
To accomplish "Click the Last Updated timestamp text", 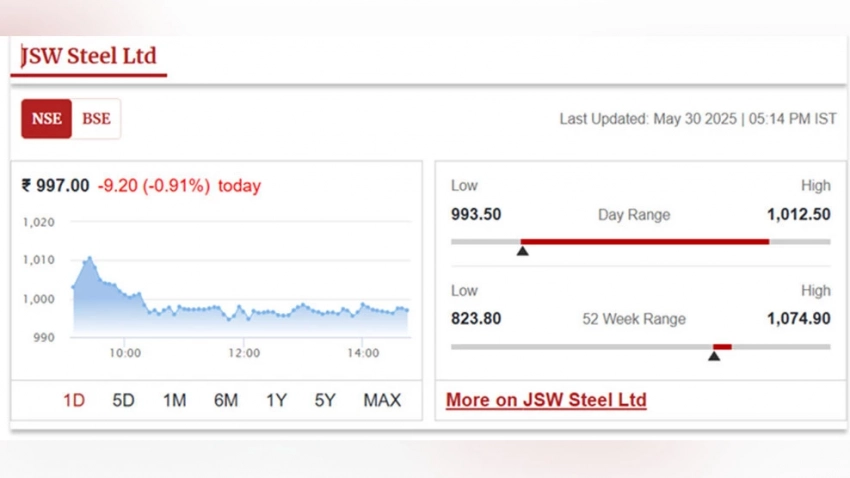I will (x=698, y=119).
